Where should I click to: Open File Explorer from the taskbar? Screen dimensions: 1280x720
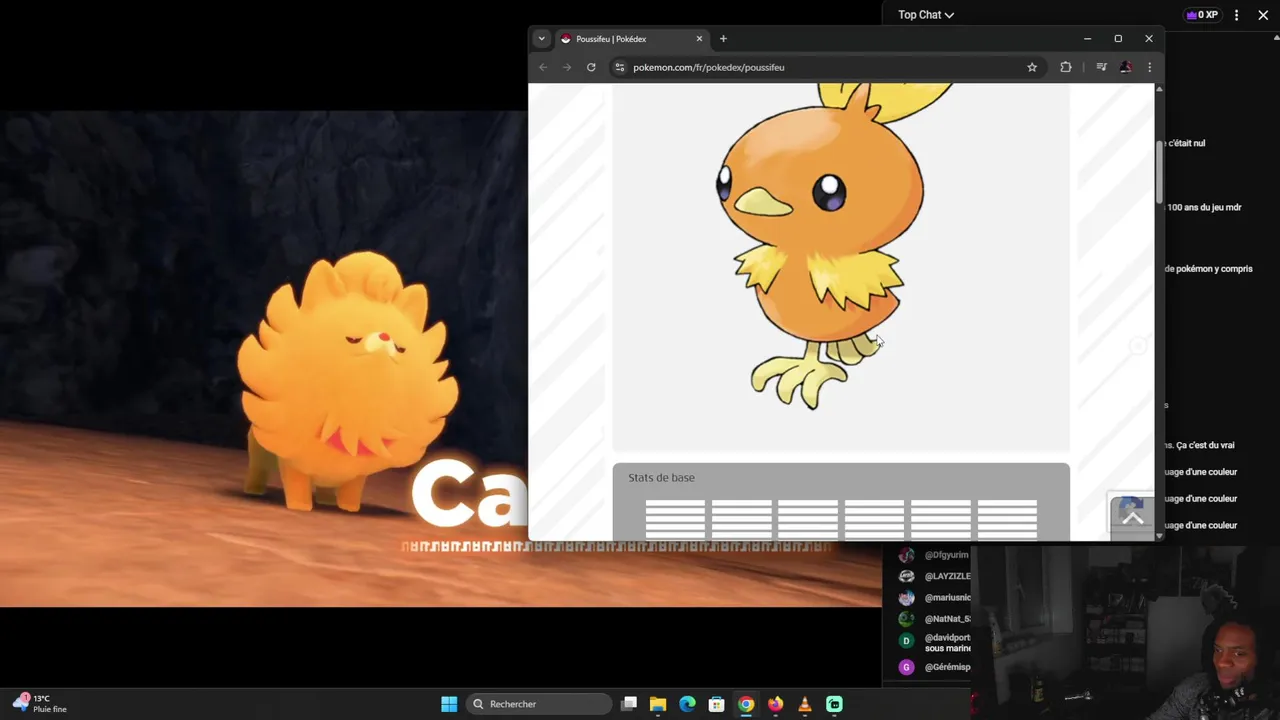click(658, 704)
